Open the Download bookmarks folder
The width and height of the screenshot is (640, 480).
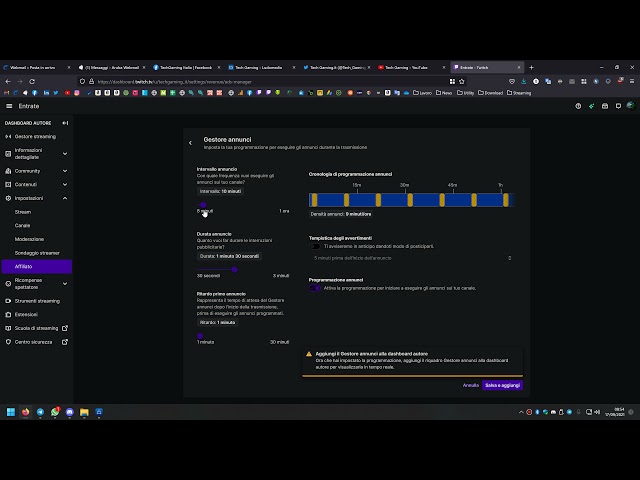[x=490, y=93]
